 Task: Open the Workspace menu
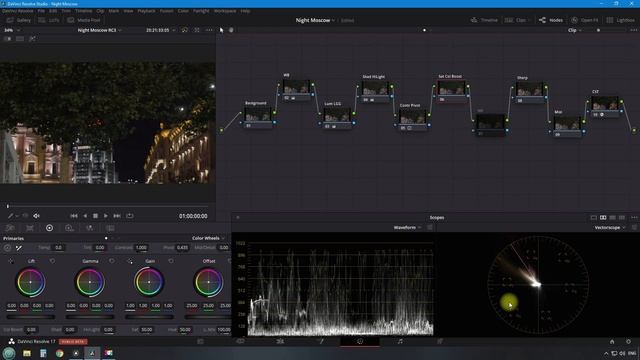pyautogui.click(x=225, y=11)
